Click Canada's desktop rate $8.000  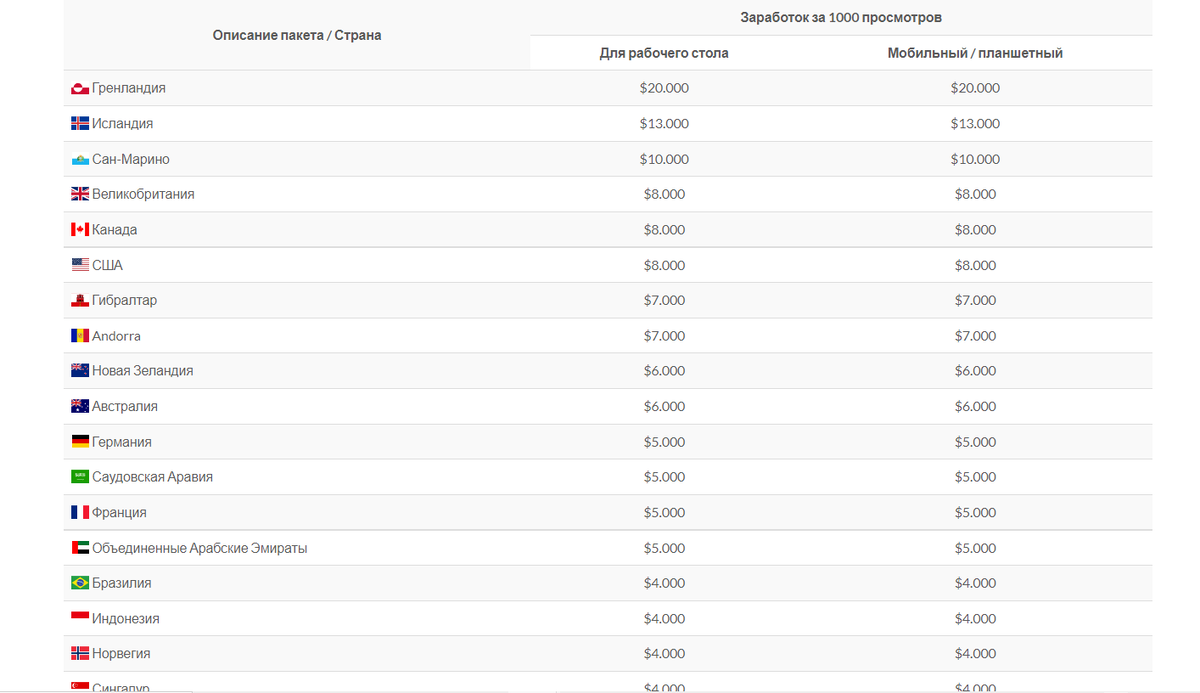click(x=664, y=230)
